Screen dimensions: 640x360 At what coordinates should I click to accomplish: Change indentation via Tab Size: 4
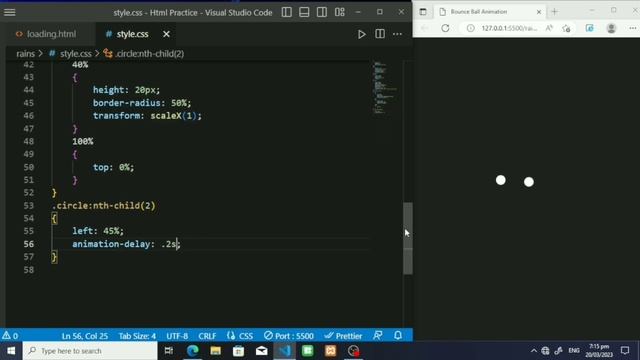click(x=137, y=336)
